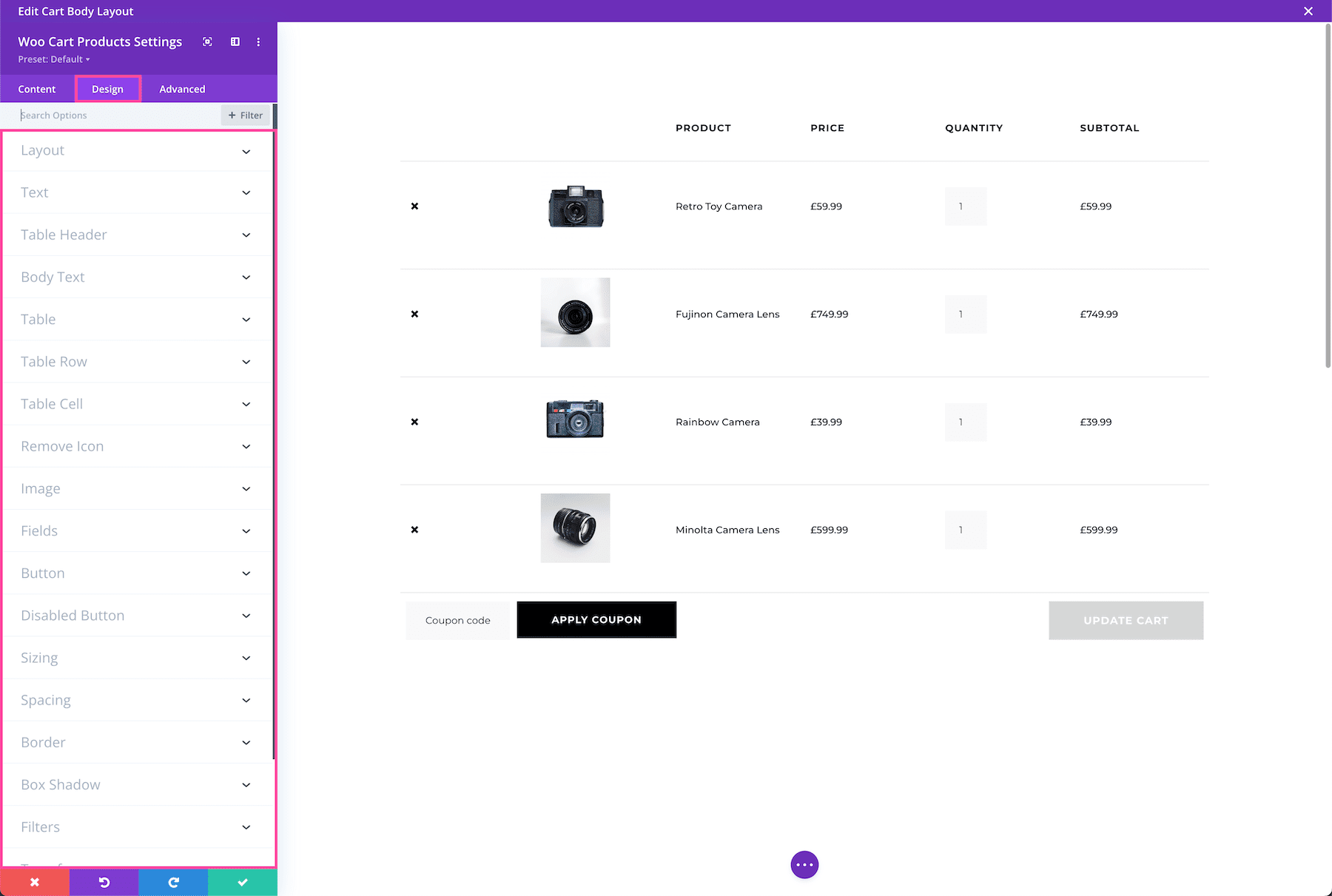Click the purple undo icon at bottom
Viewport: 1332px width, 896px height.
pos(104,882)
